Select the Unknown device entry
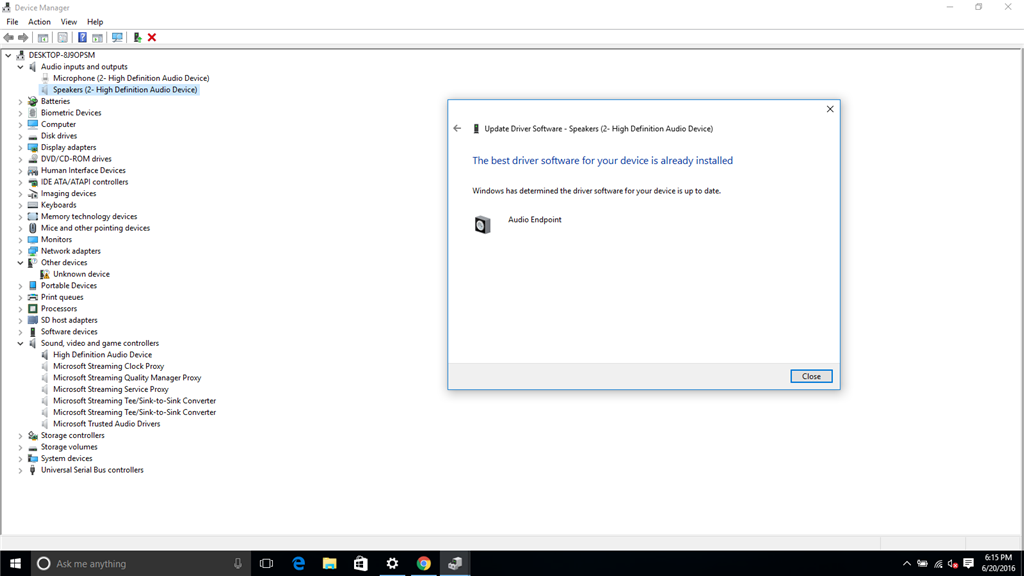The width and height of the screenshot is (1024, 576). point(81,274)
